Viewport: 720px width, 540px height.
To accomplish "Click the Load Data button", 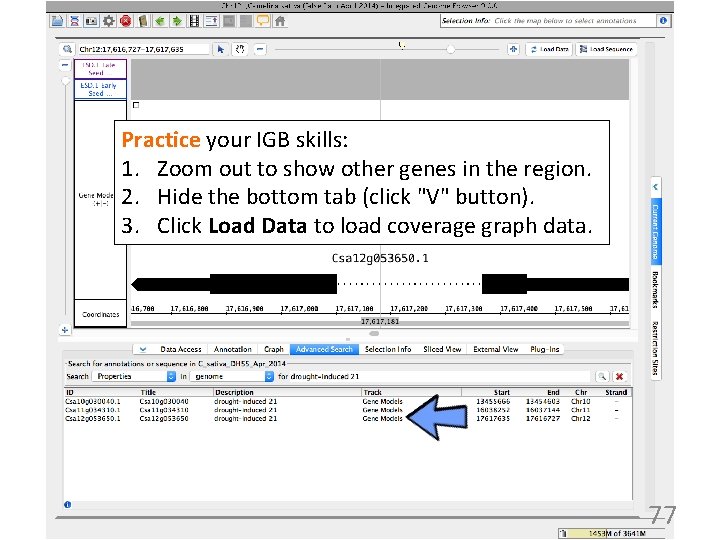I will [x=549, y=49].
